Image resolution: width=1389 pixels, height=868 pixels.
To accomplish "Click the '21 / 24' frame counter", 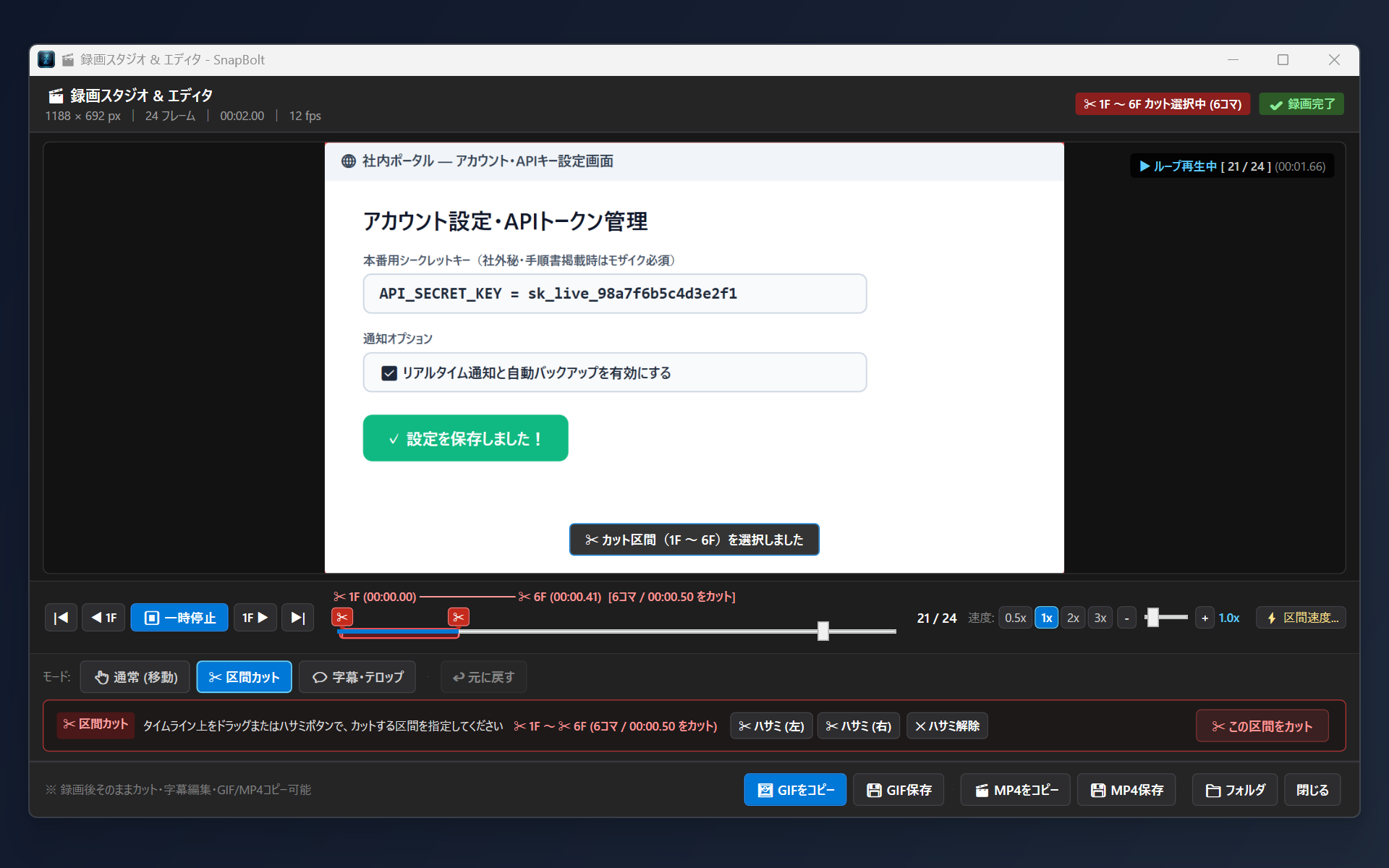I will (x=937, y=618).
